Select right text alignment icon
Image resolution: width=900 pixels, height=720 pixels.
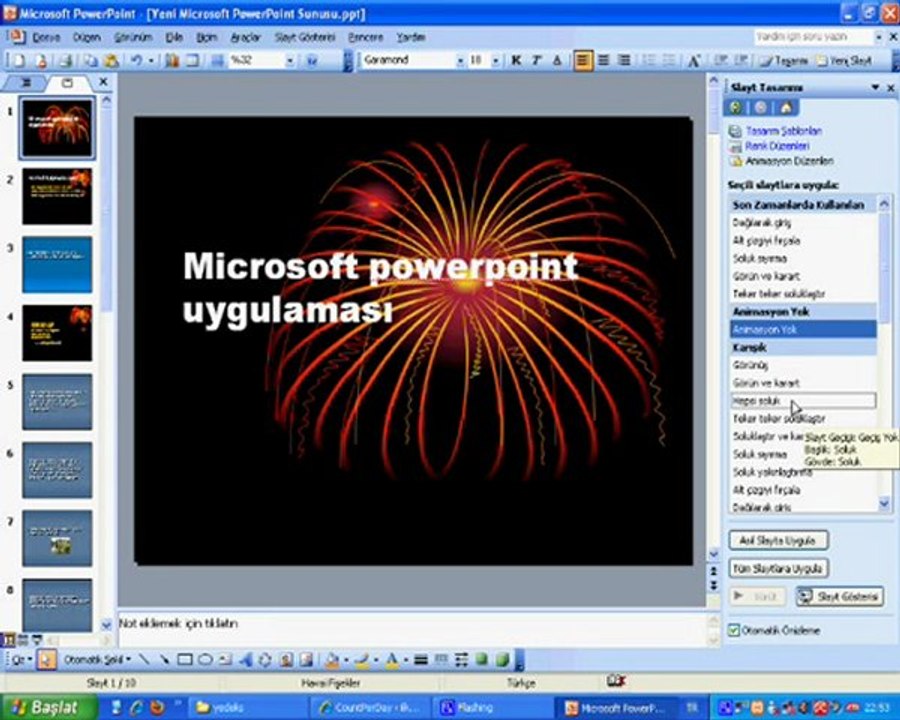[x=624, y=60]
